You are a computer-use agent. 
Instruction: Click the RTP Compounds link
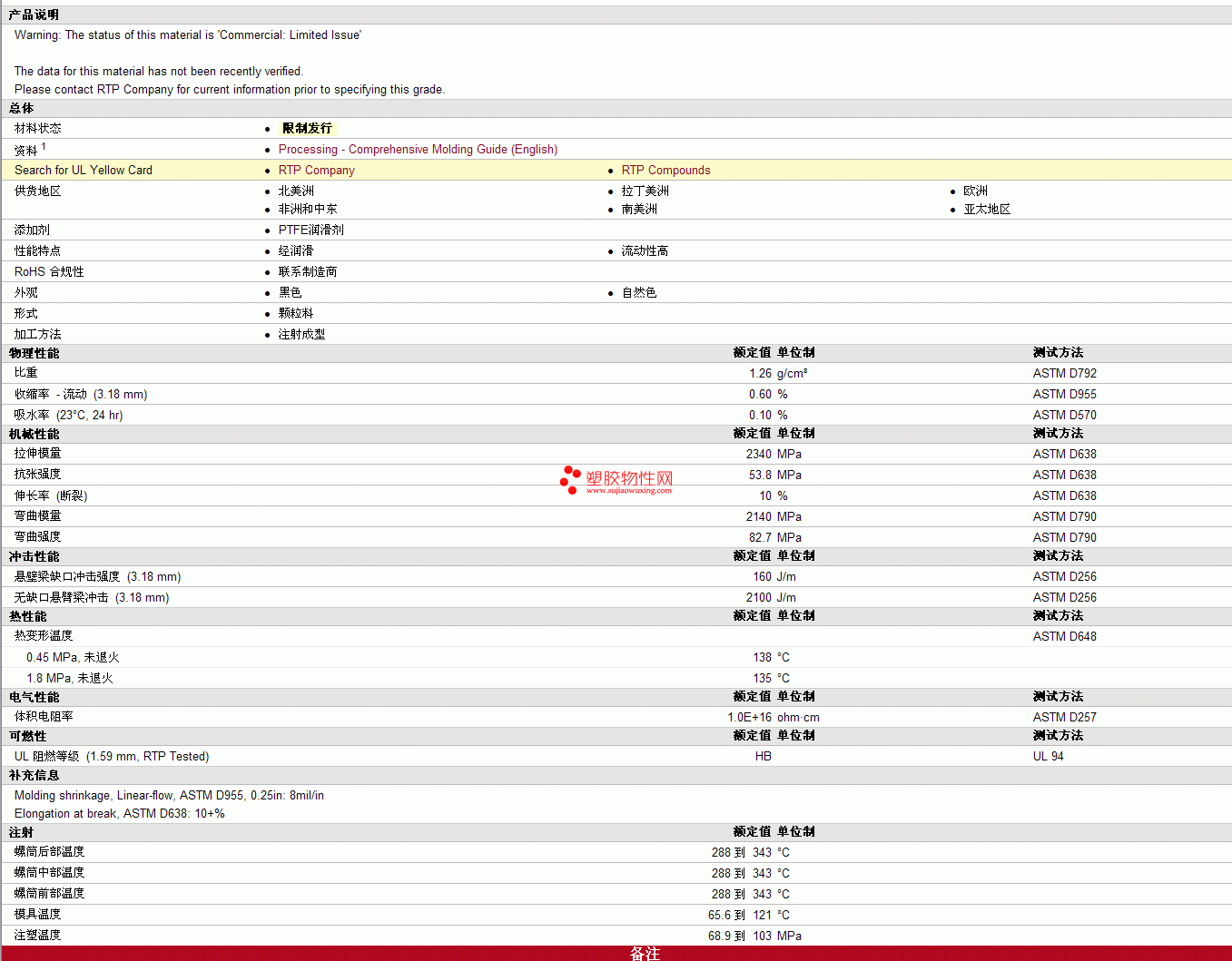pos(665,171)
